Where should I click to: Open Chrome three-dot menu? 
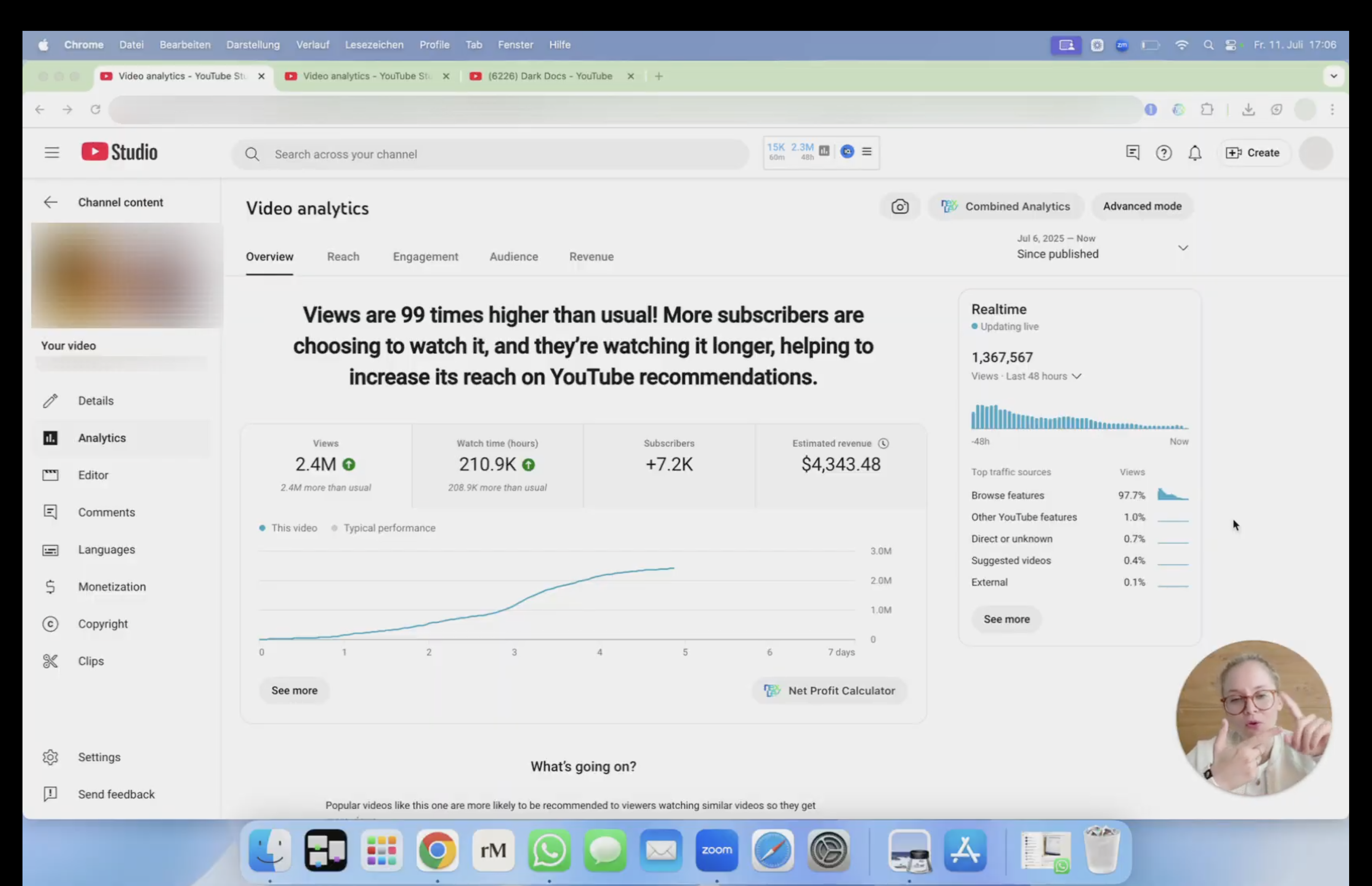1332,109
